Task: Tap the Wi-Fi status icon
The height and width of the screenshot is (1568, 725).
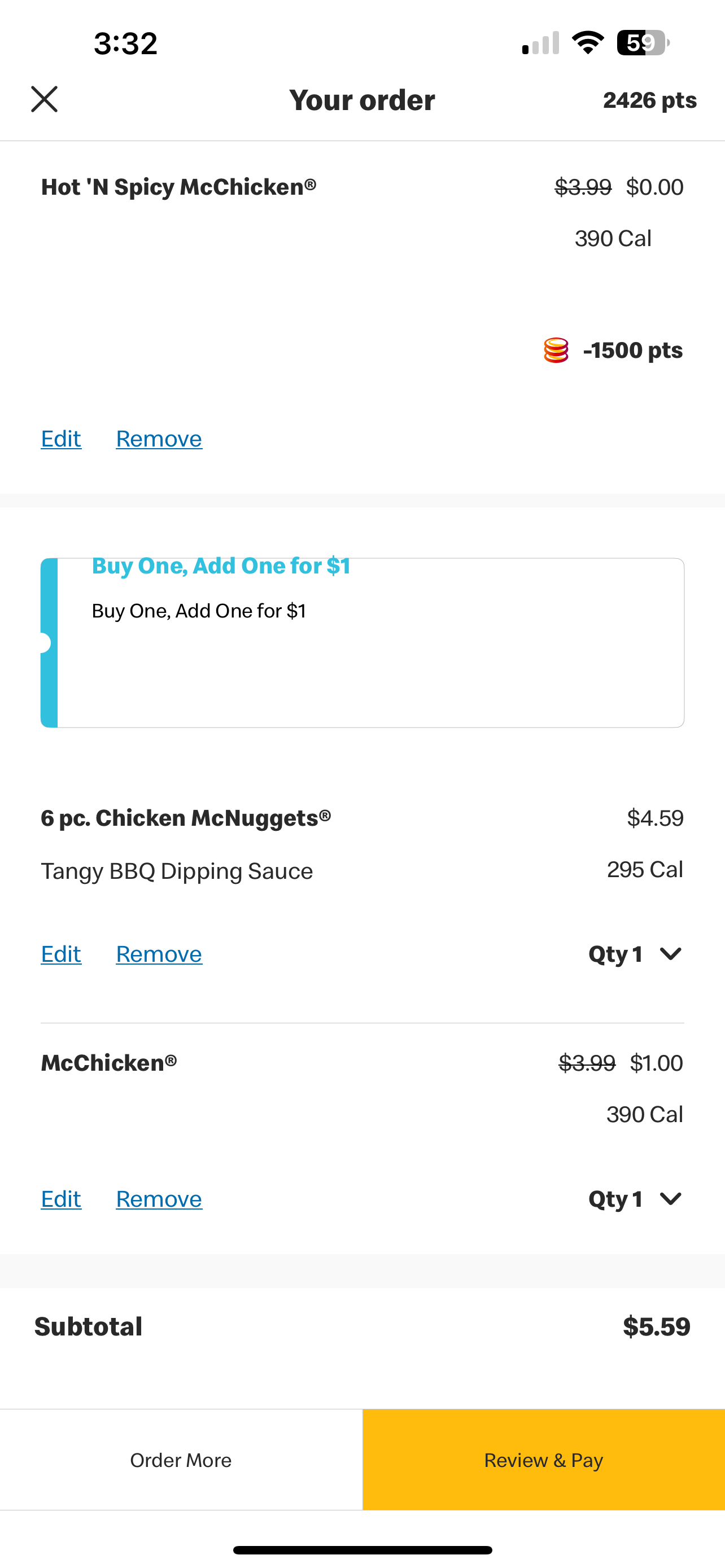Action: (587, 42)
